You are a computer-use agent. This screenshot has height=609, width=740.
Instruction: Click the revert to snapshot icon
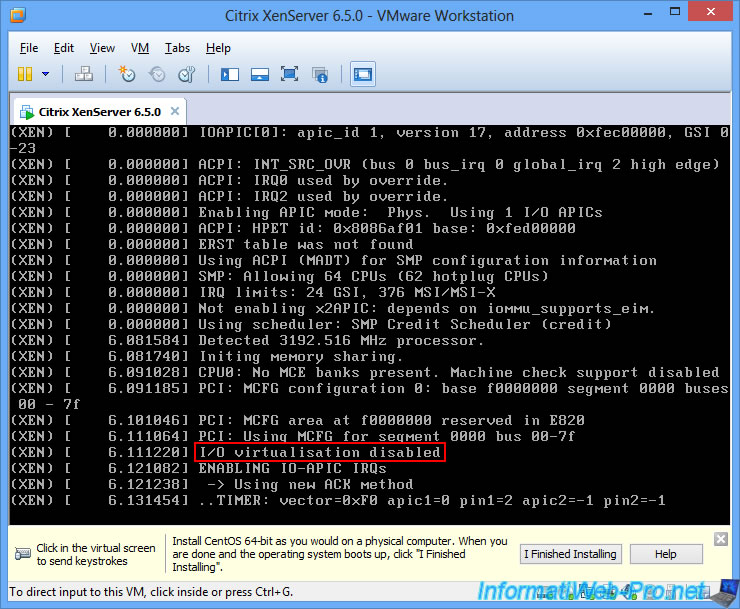click(157, 74)
